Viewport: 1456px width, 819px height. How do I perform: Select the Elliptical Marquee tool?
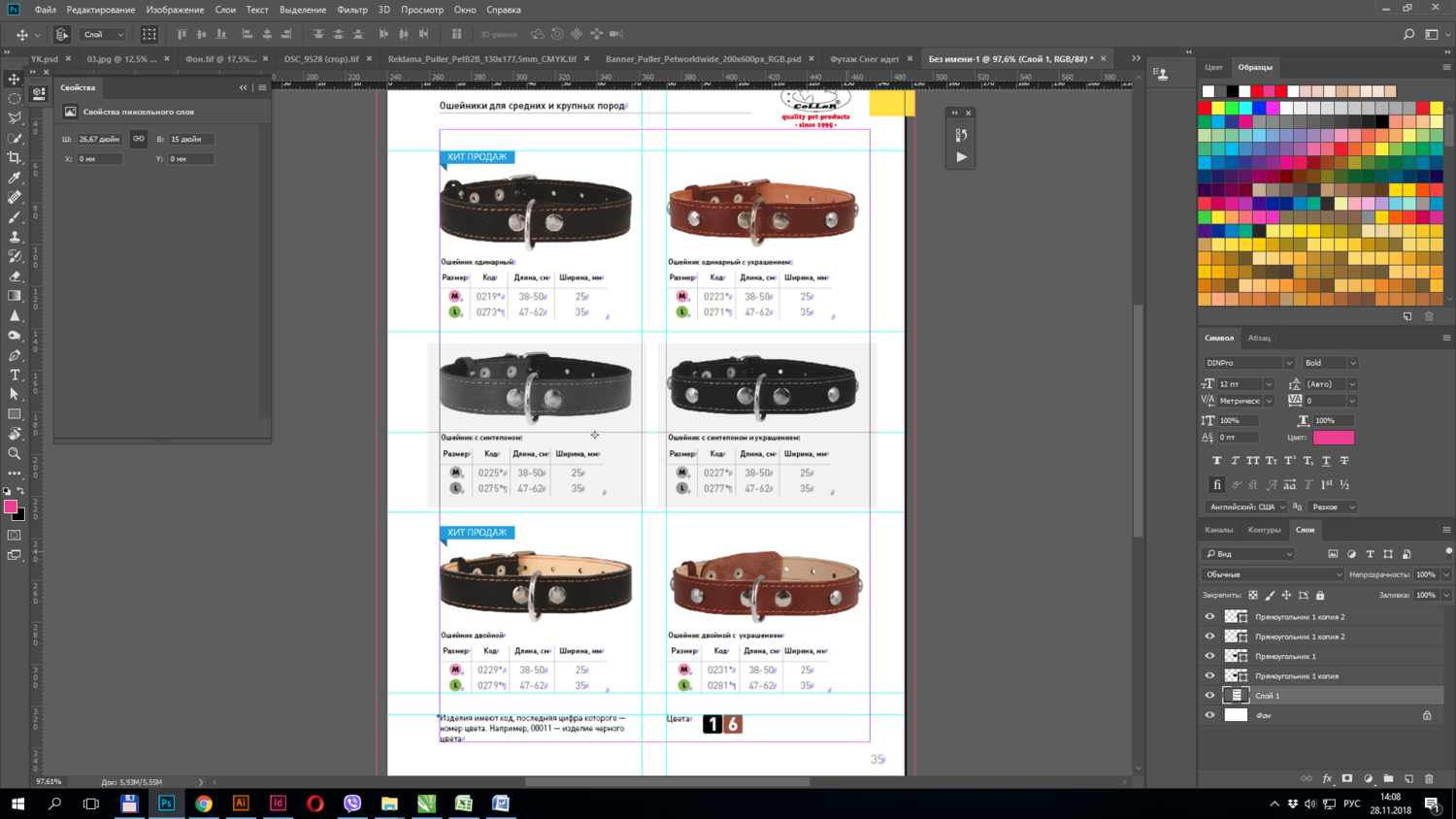(15, 98)
